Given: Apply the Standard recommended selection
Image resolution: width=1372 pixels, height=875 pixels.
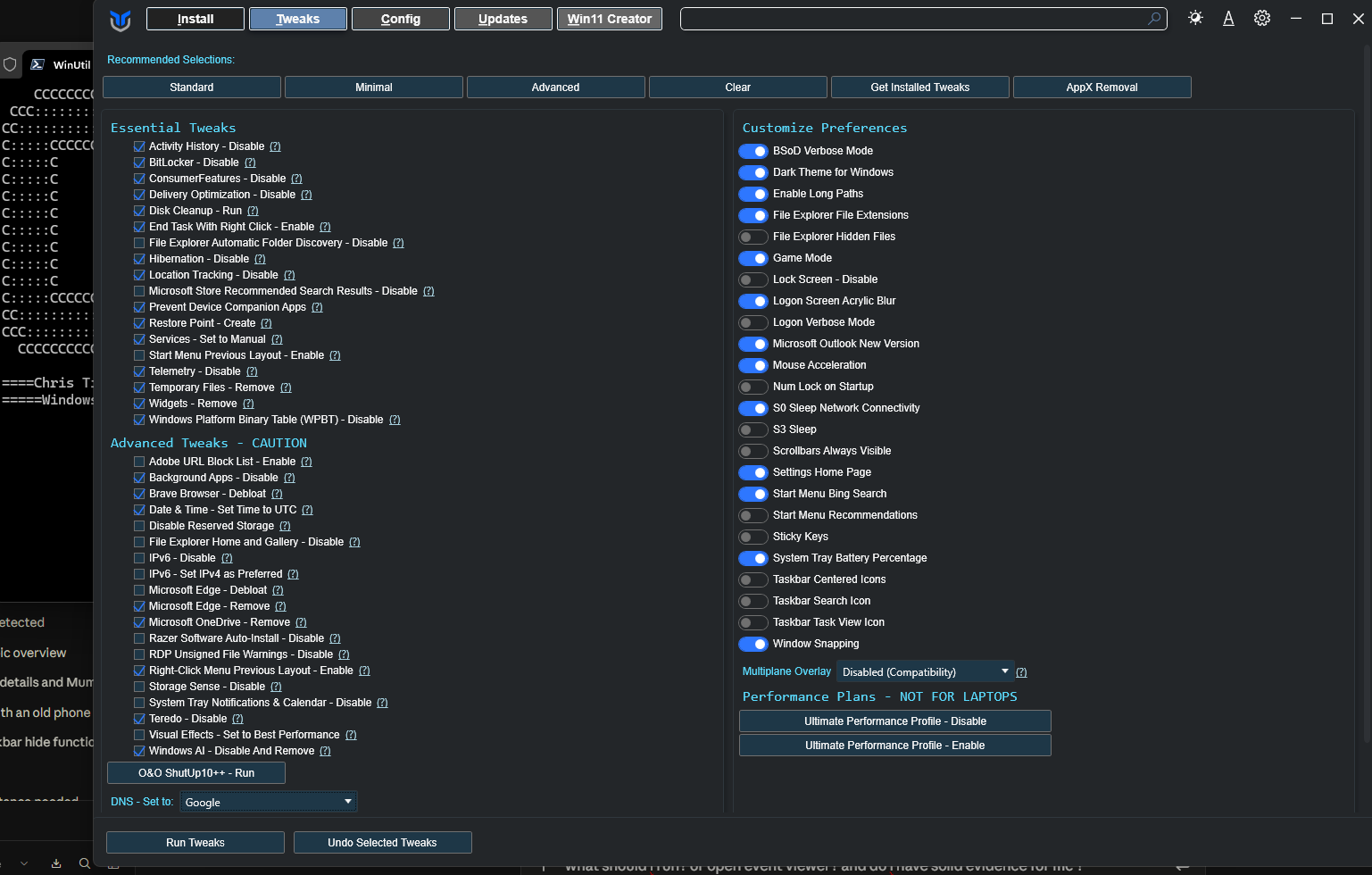Looking at the screenshot, I should click(192, 87).
